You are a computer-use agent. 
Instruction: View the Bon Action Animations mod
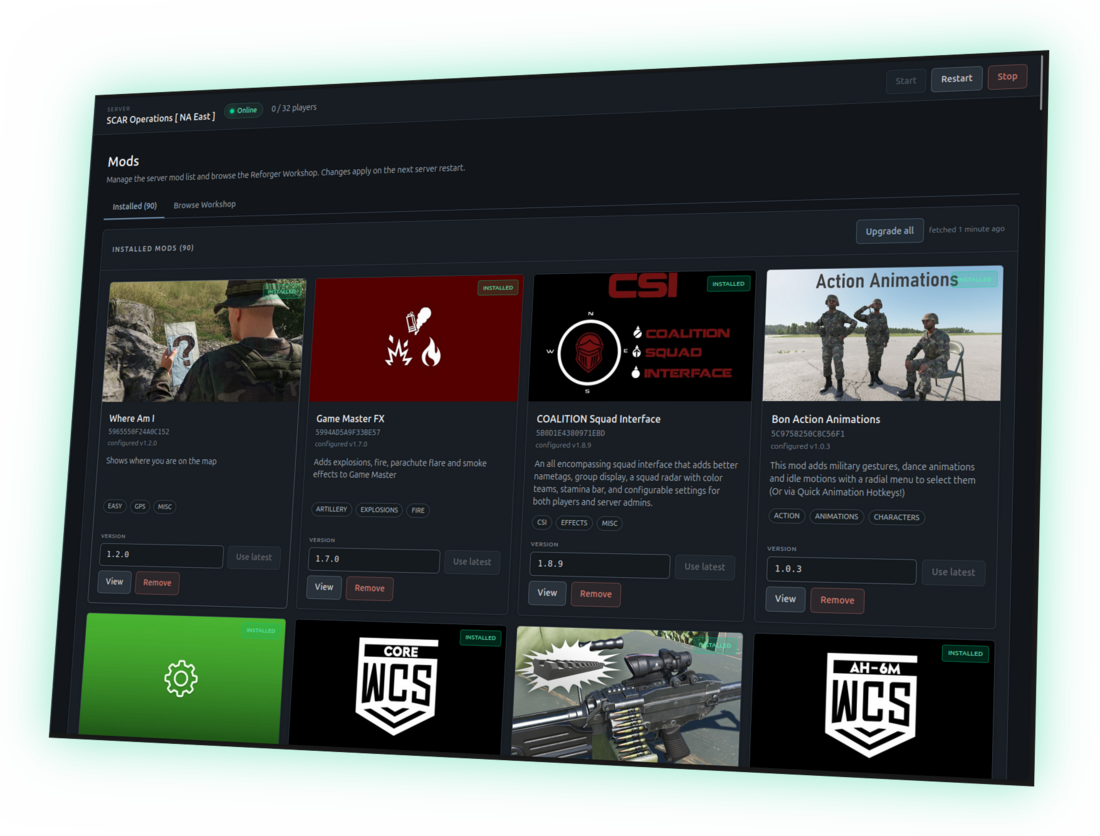[x=785, y=599]
